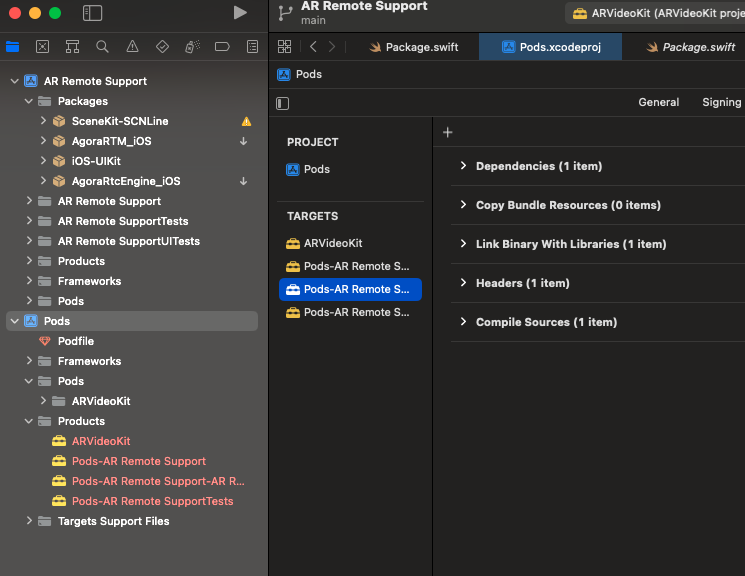Select the last Pods-AR Remote S... target
This screenshot has height=576, width=745.
350,312
